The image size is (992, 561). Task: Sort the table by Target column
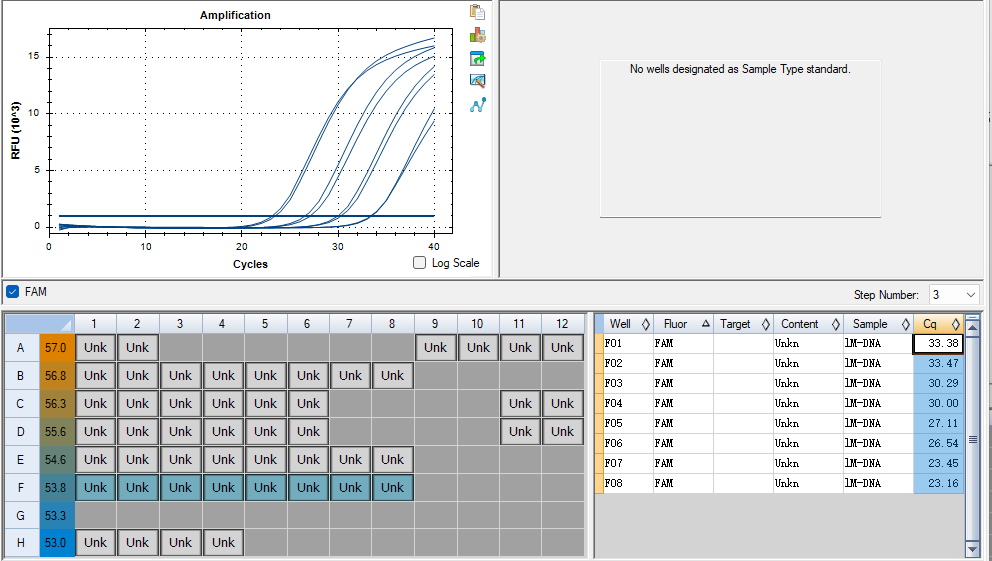pyautogui.click(x=743, y=324)
